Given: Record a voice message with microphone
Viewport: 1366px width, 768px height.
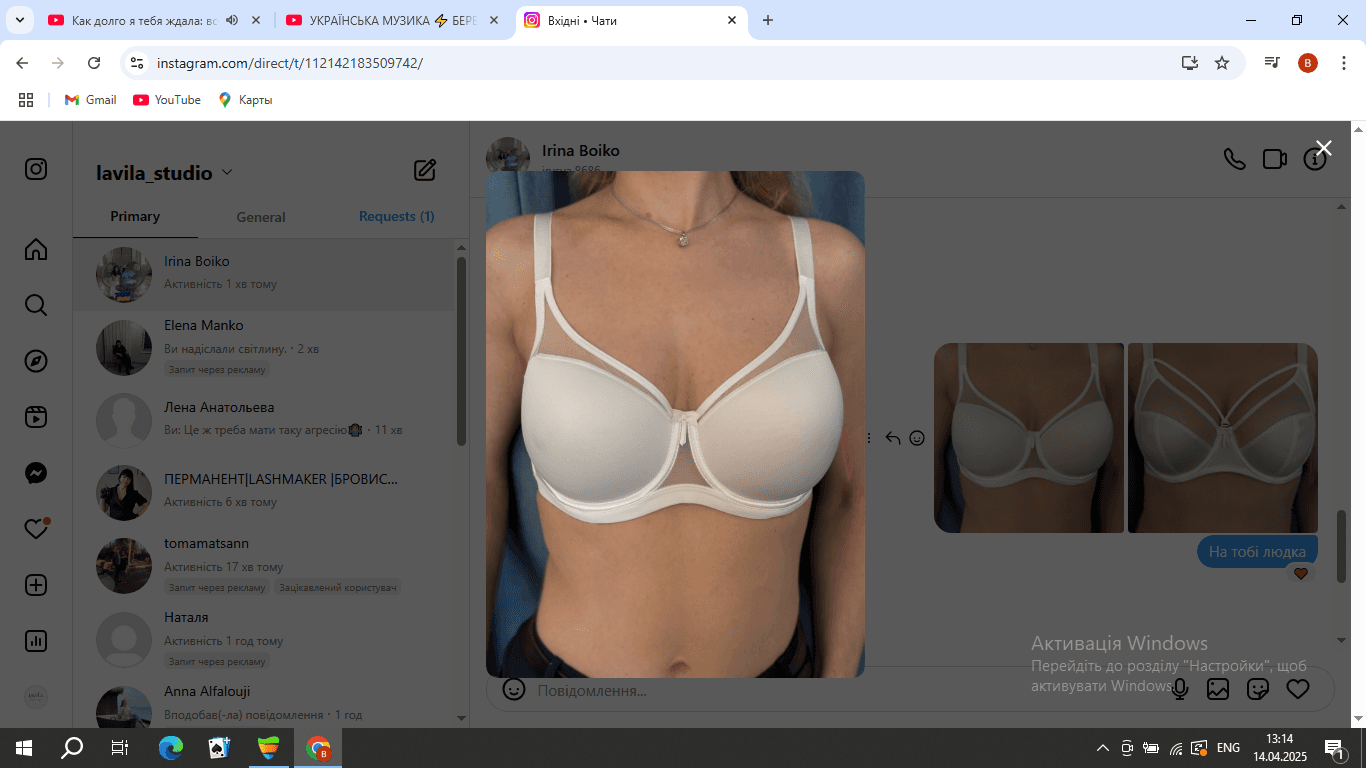Looking at the screenshot, I should 1180,689.
